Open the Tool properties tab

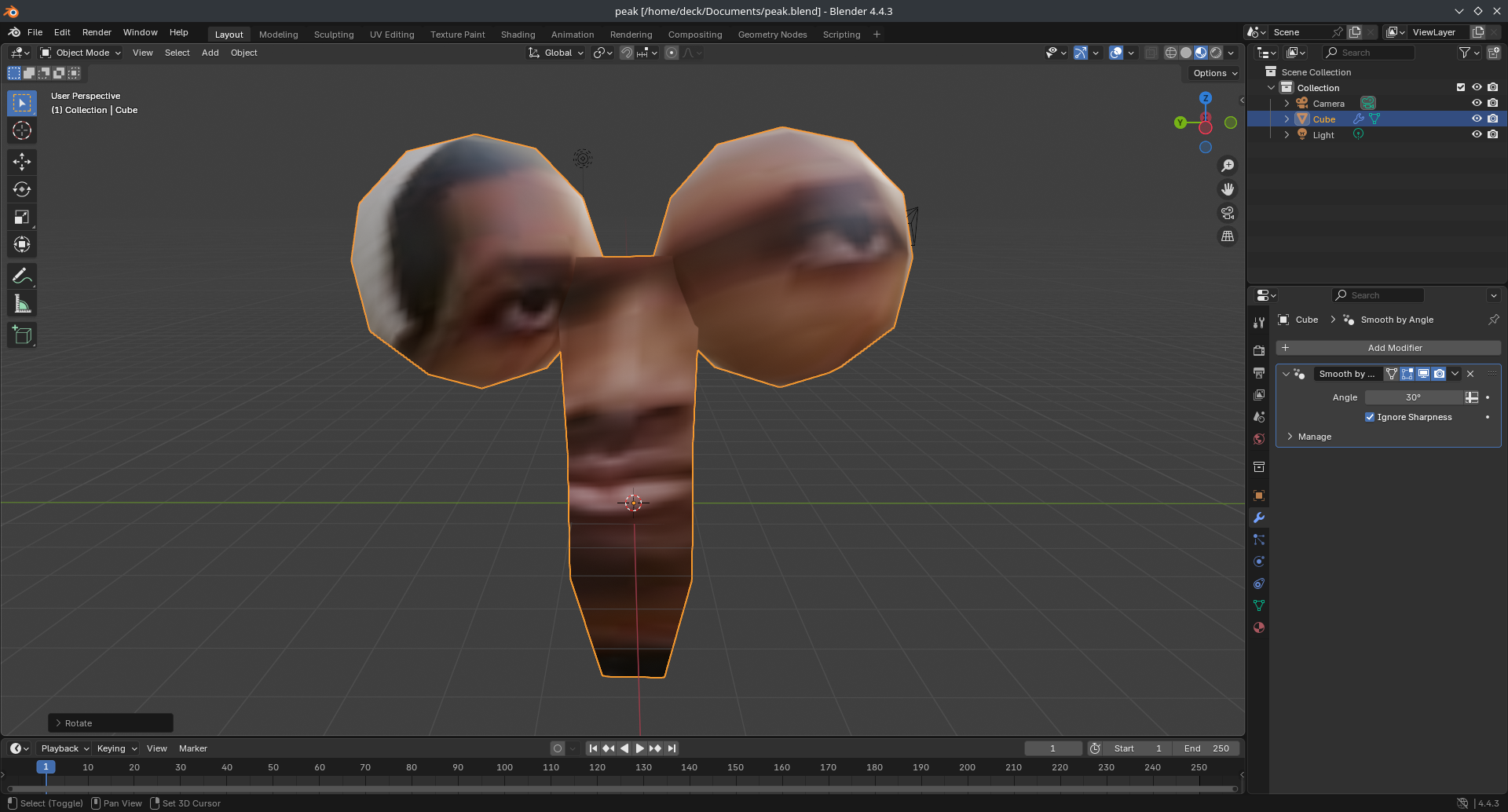point(1259,322)
